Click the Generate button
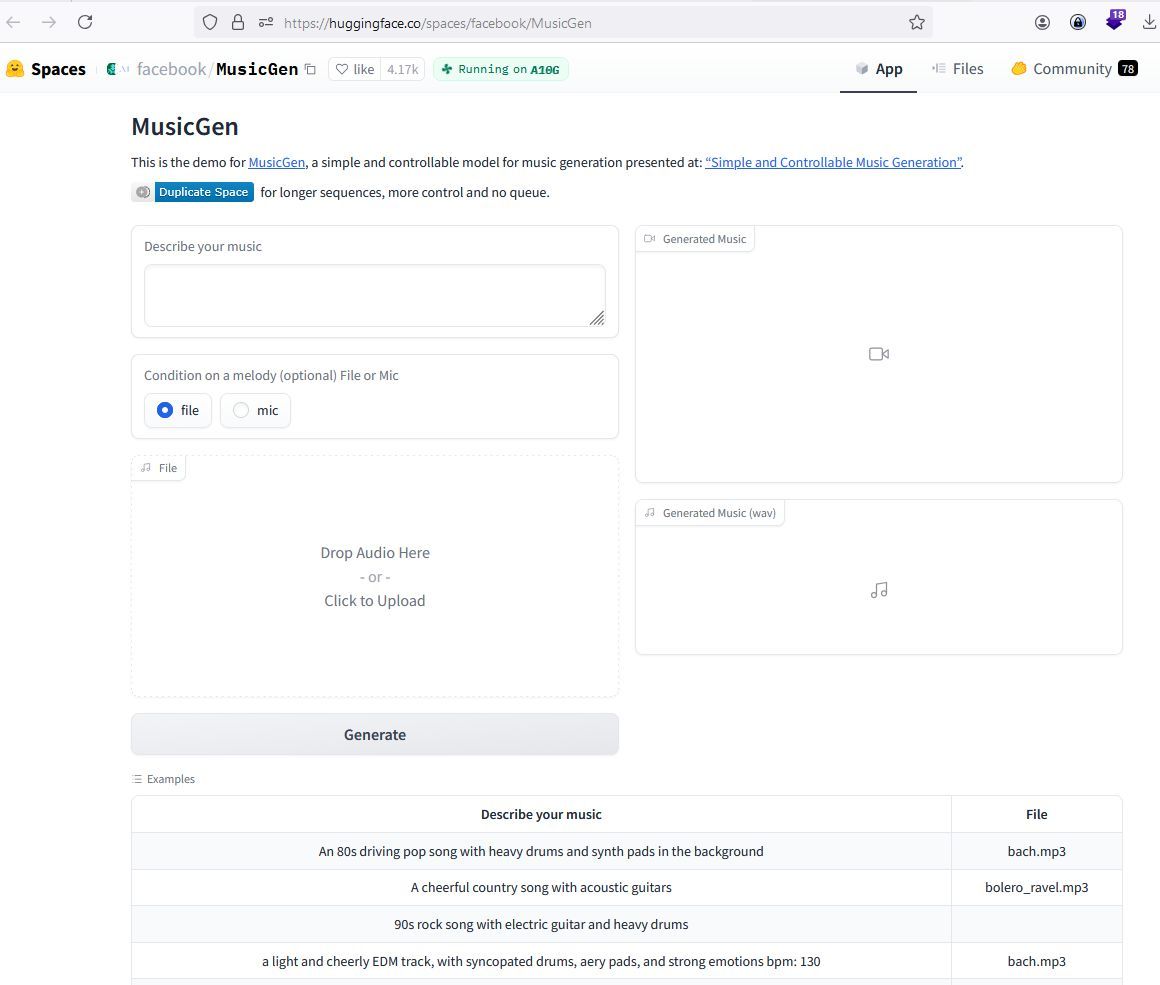The image size is (1160, 985). (375, 734)
